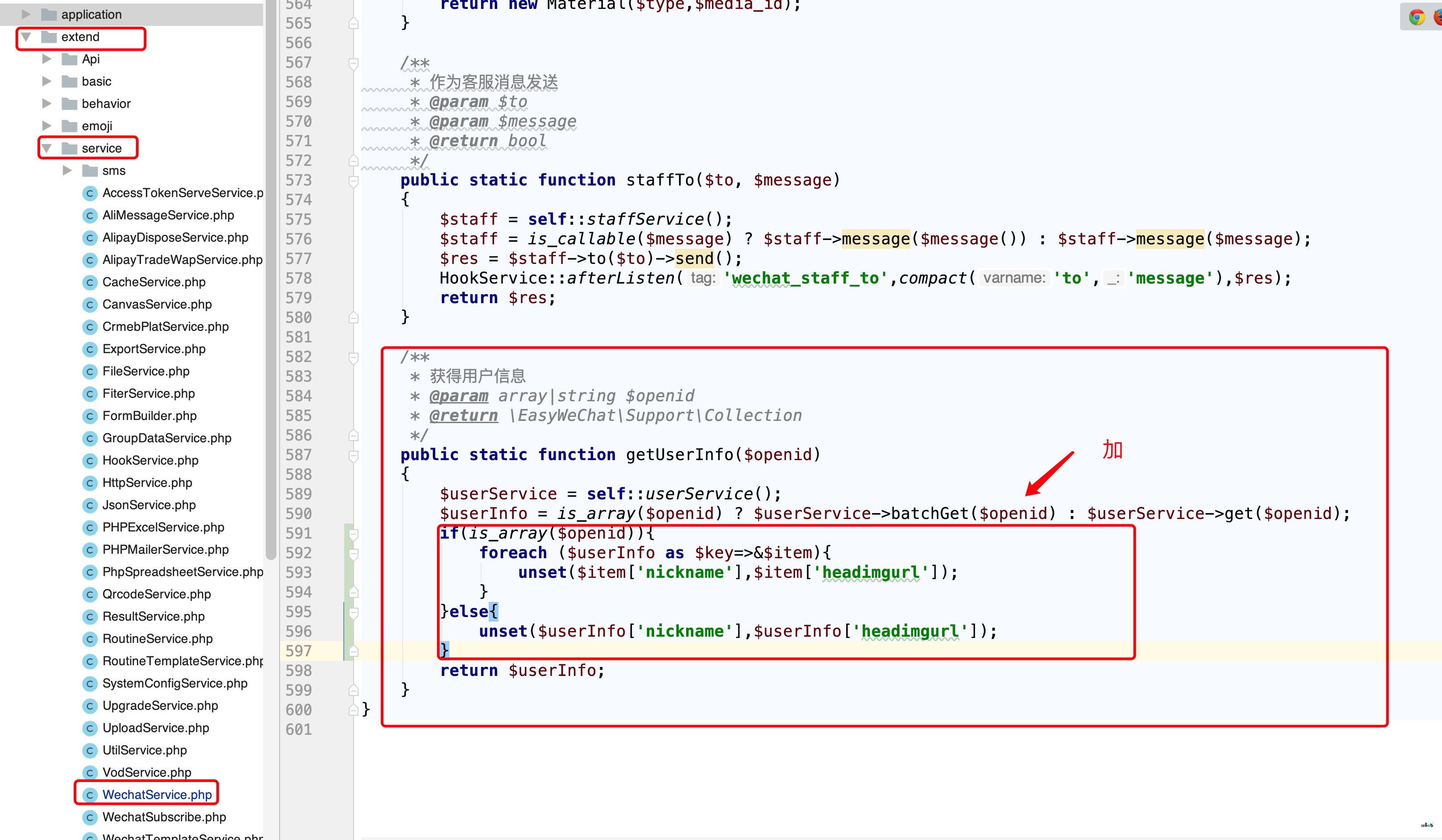Image resolution: width=1442 pixels, height=840 pixels.
Task: Expand the Api folder arrow
Action: pos(46,58)
